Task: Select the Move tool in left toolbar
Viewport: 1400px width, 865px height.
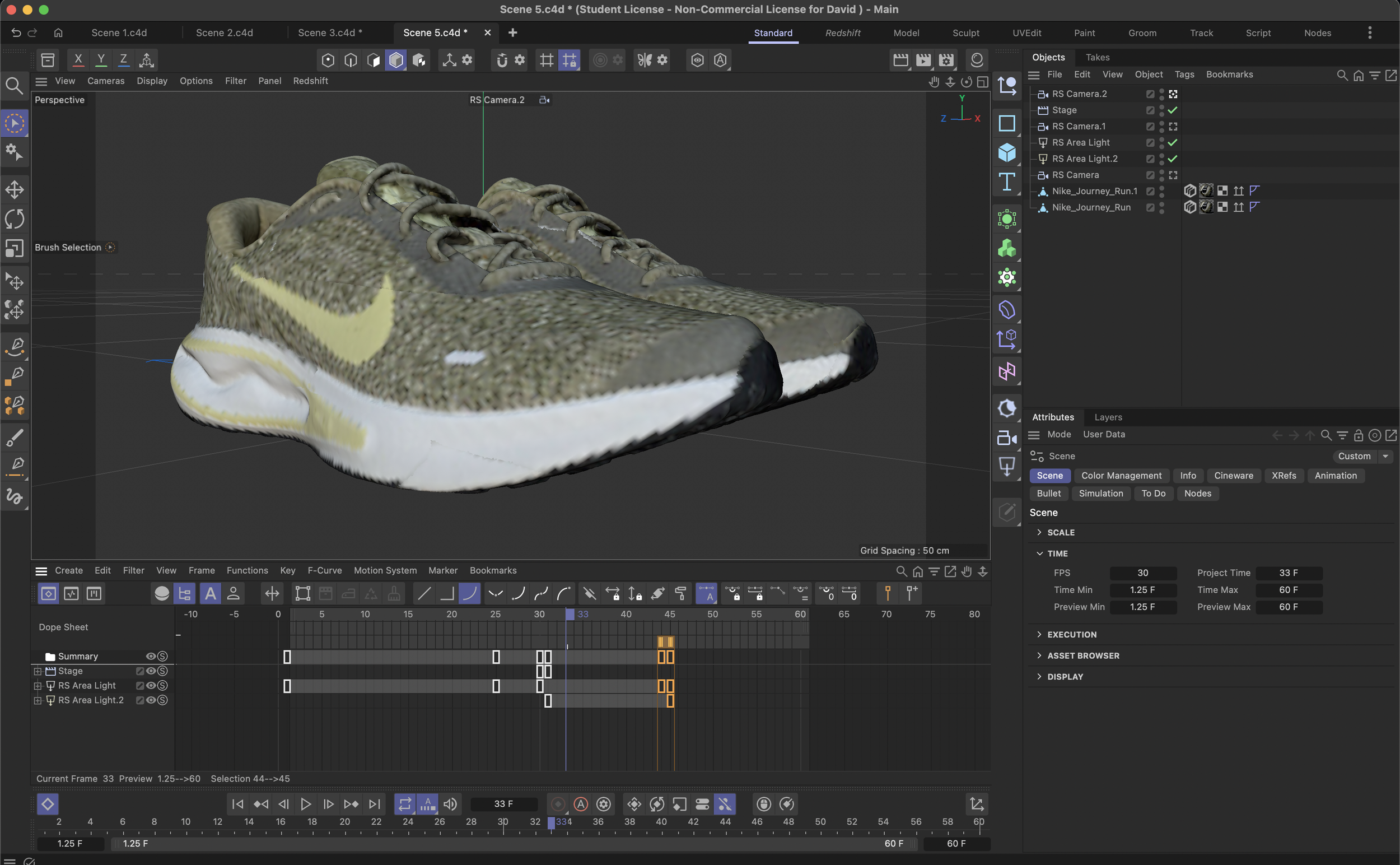Action: 15,189
